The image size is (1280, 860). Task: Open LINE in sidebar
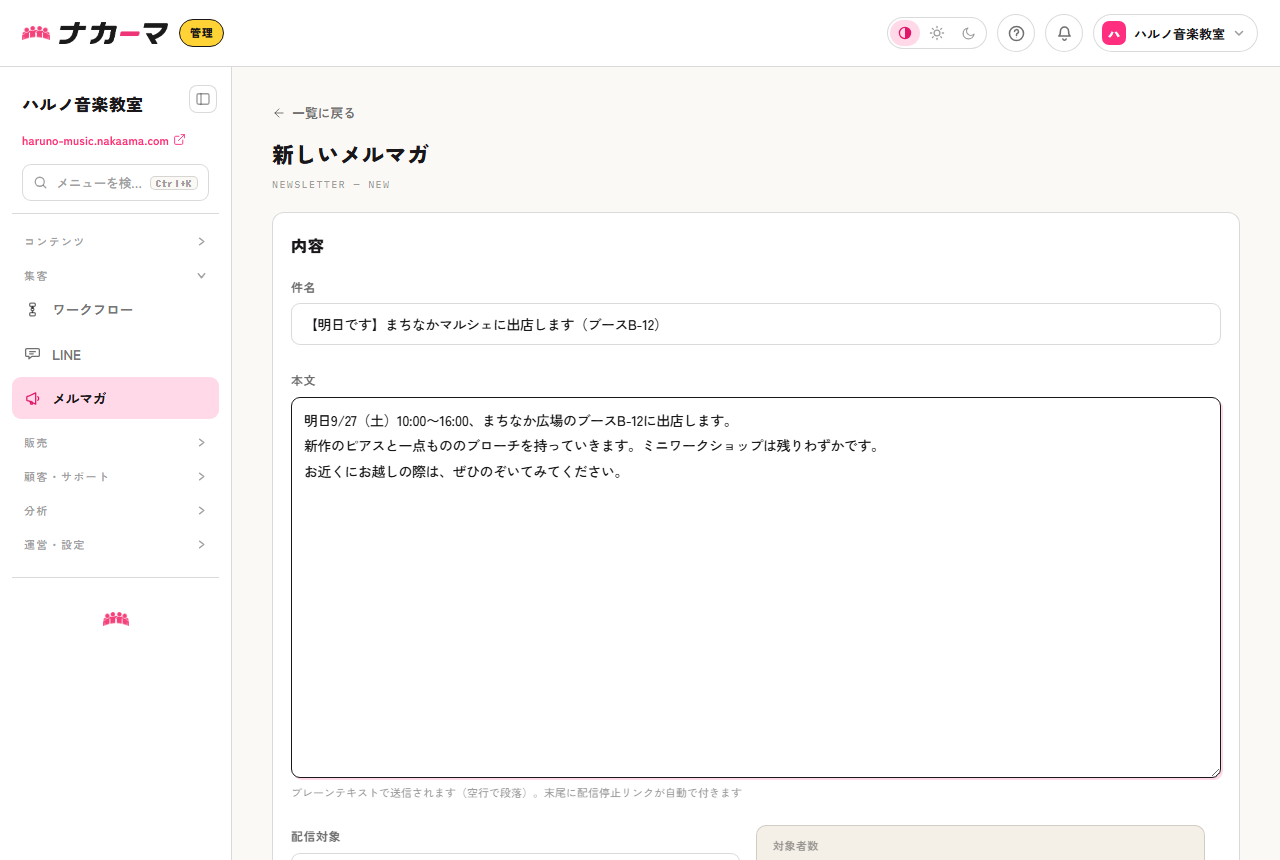click(115, 355)
